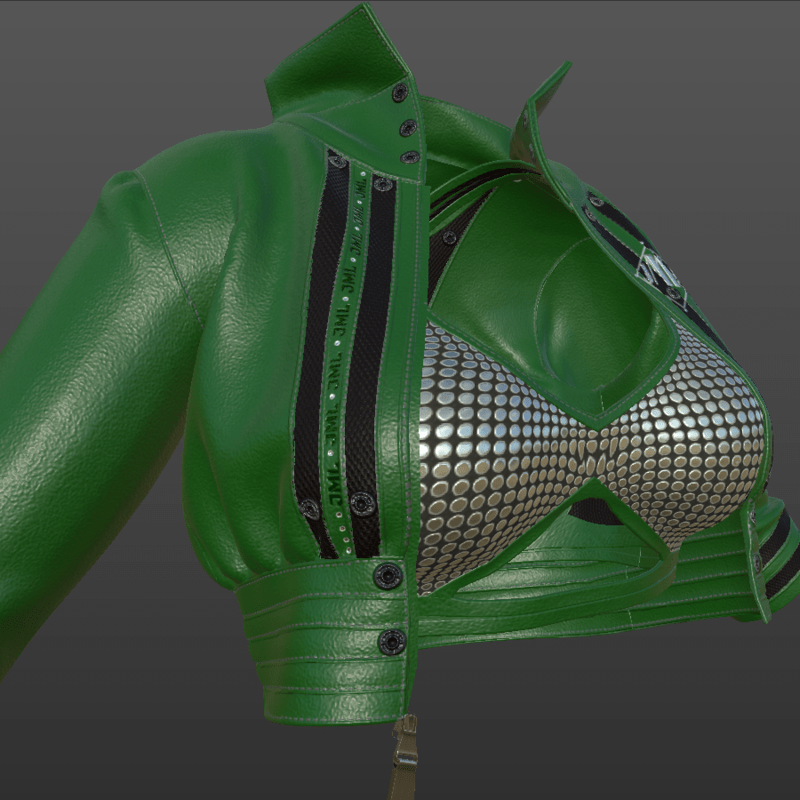
Task: Click the snap at the top of the left mesh stripe
Action: [338, 160]
